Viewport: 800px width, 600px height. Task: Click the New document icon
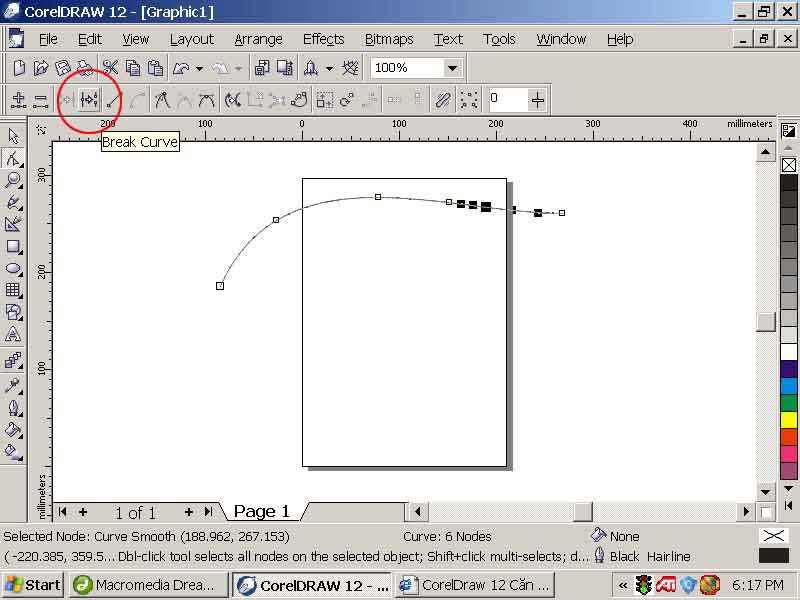(19, 68)
